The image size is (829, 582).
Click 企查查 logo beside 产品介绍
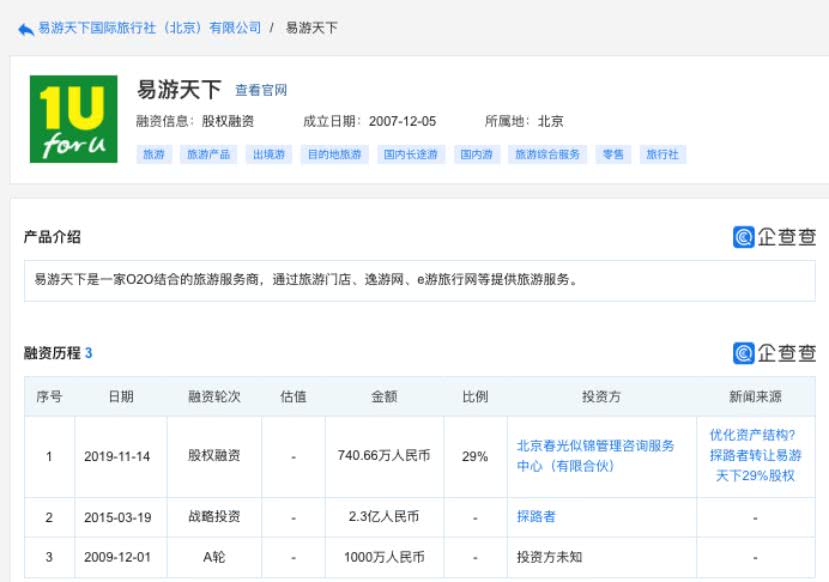[x=775, y=237]
